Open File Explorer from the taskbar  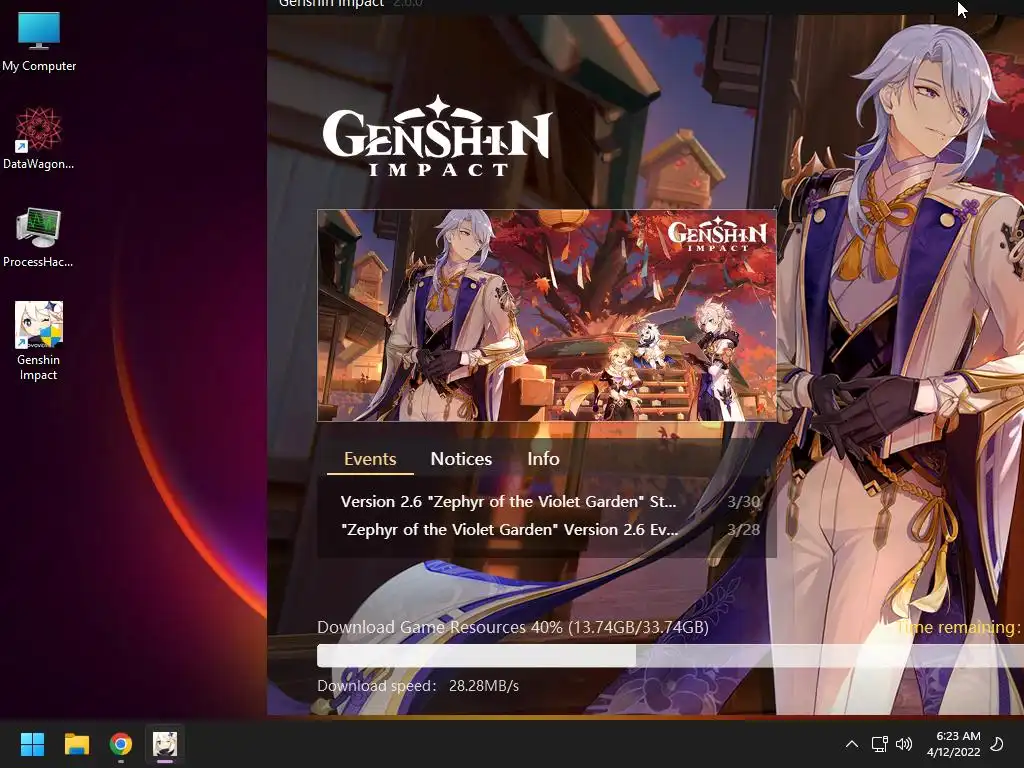(x=76, y=744)
